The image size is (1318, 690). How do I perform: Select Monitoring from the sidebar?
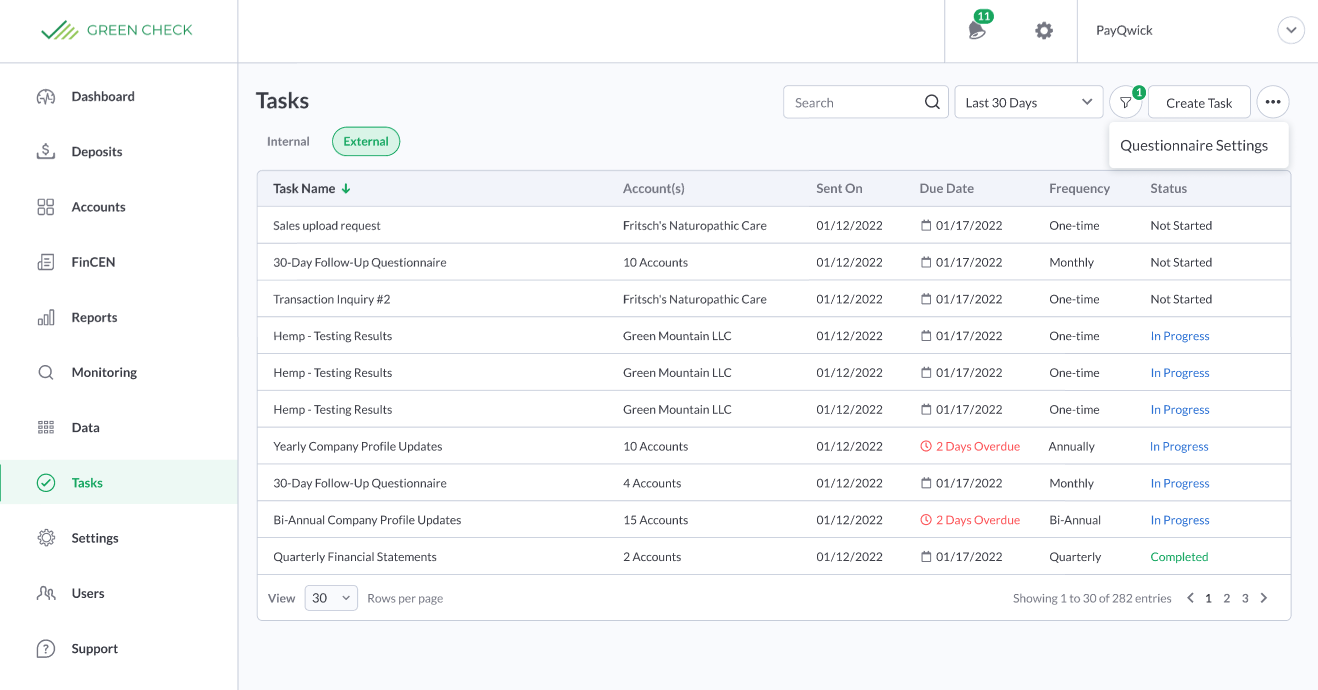pyautogui.click(x=103, y=372)
